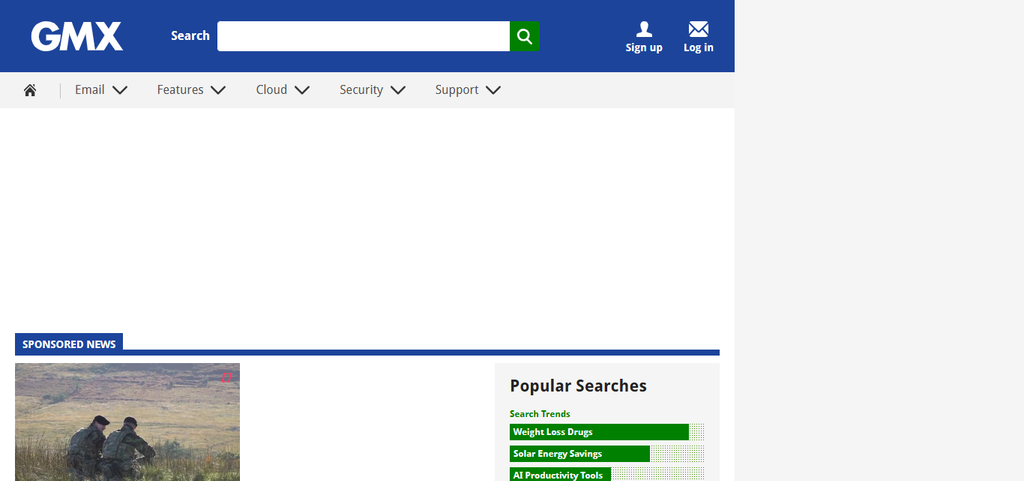Click the small red ad marker on photo
The height and width of the screenshot is (481, 1024).
(227, 377)
